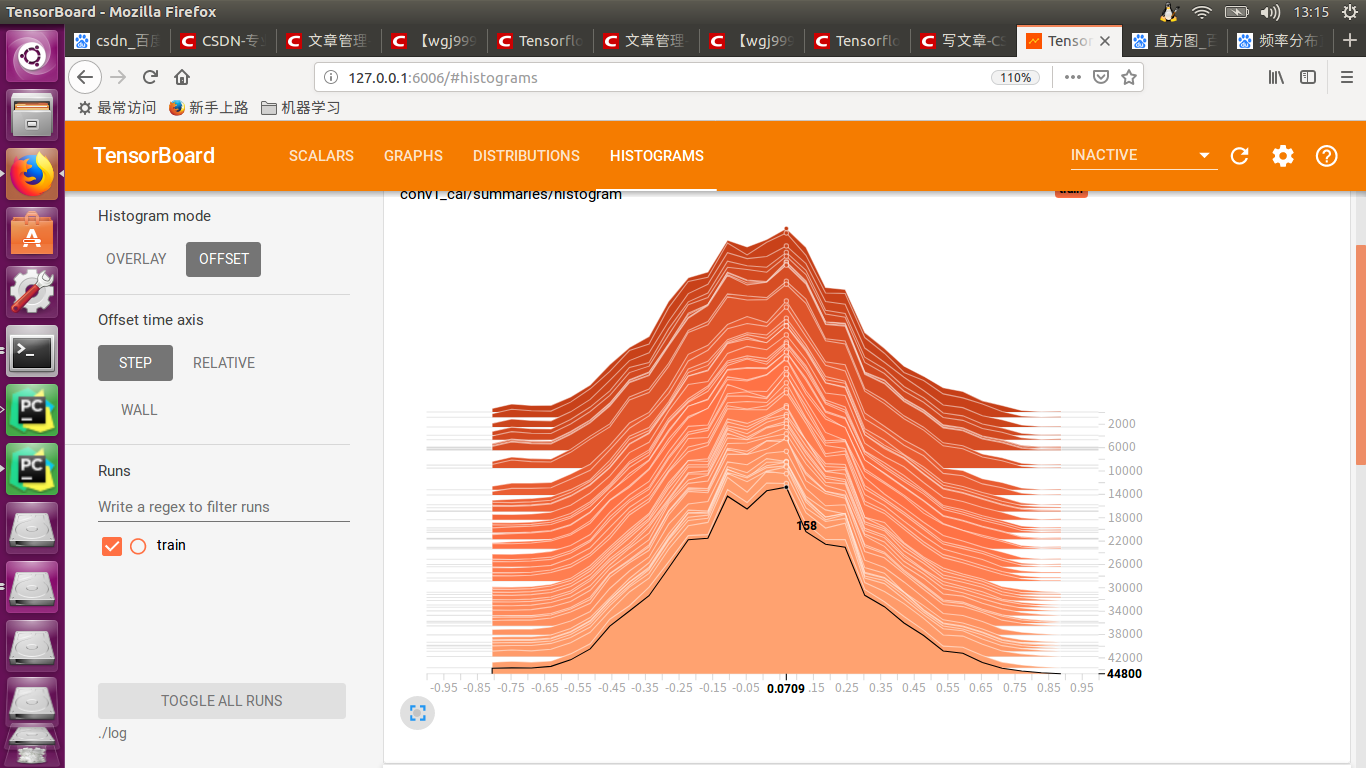Open the INACTIVE runs dropdown
This screenshot has height=768, width=1366.
pyautogui.click(x=1143, y=155)
